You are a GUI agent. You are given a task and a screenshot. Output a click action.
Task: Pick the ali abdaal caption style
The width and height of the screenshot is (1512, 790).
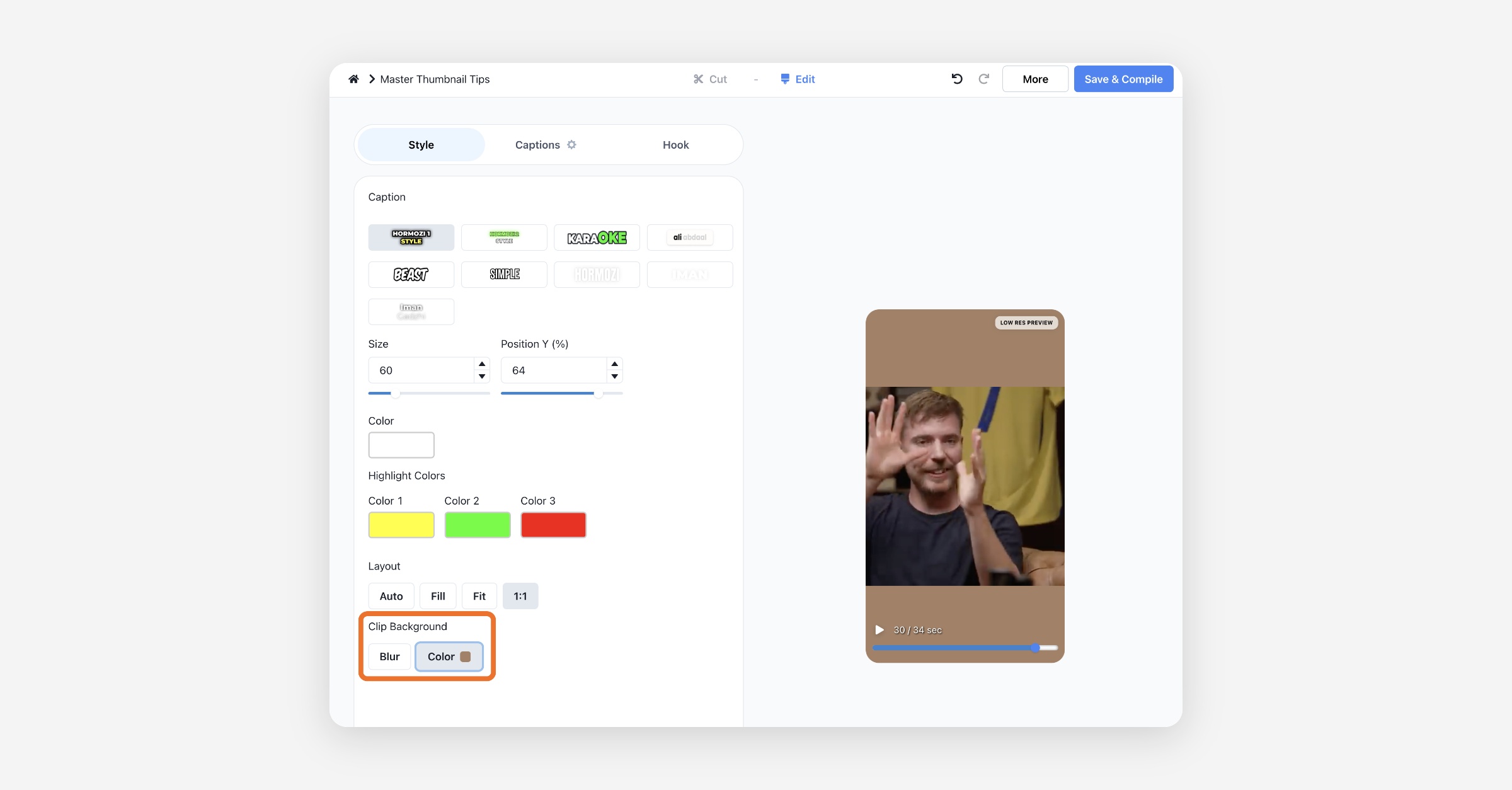[689, 238]
